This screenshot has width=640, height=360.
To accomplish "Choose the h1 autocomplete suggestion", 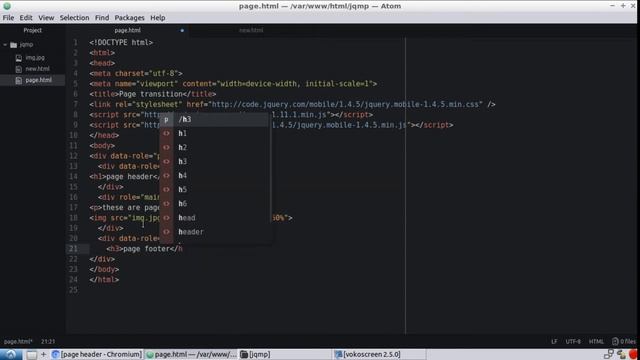I will point(214,133).
